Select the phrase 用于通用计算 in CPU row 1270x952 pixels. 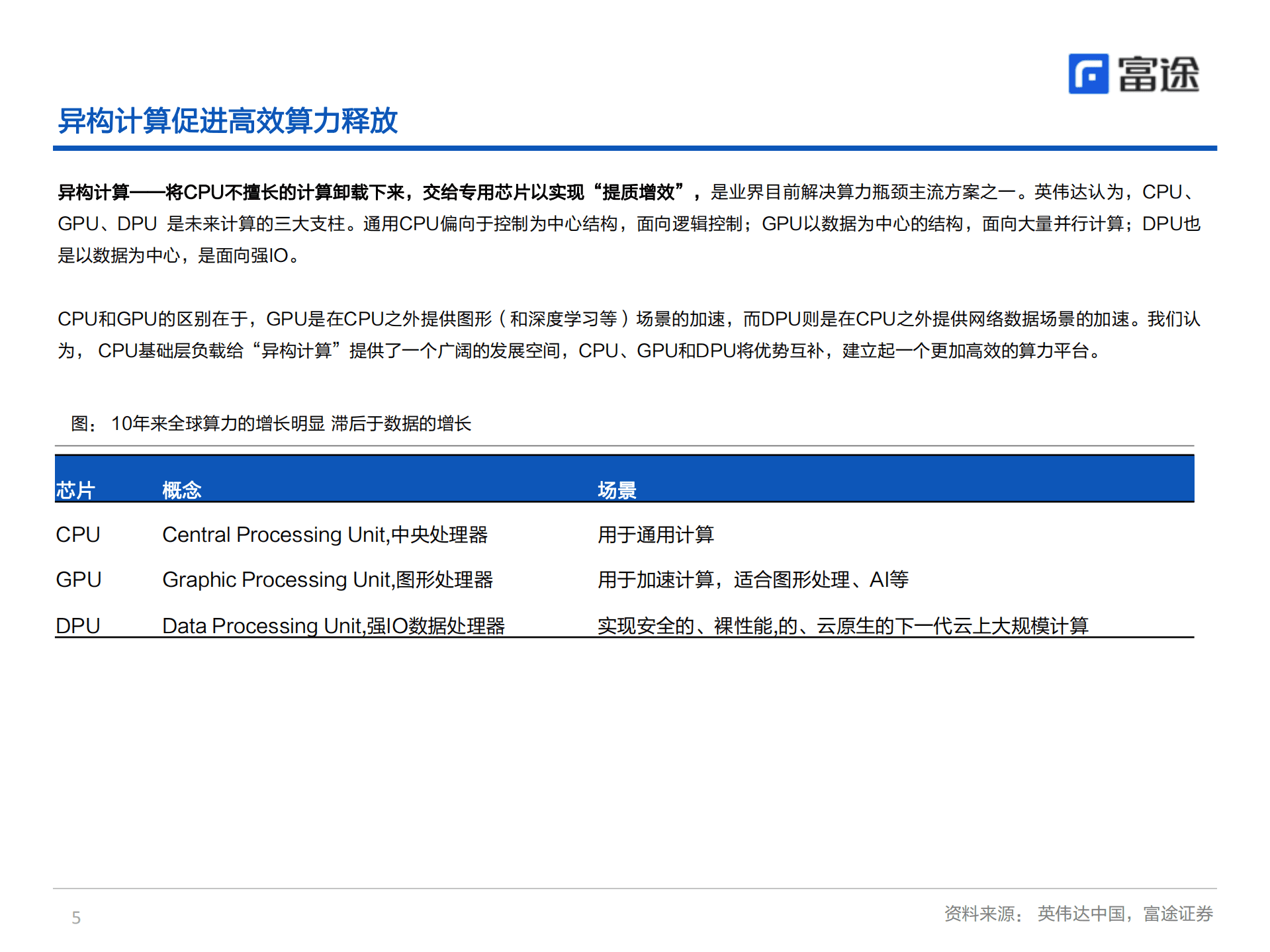point(656,535)
